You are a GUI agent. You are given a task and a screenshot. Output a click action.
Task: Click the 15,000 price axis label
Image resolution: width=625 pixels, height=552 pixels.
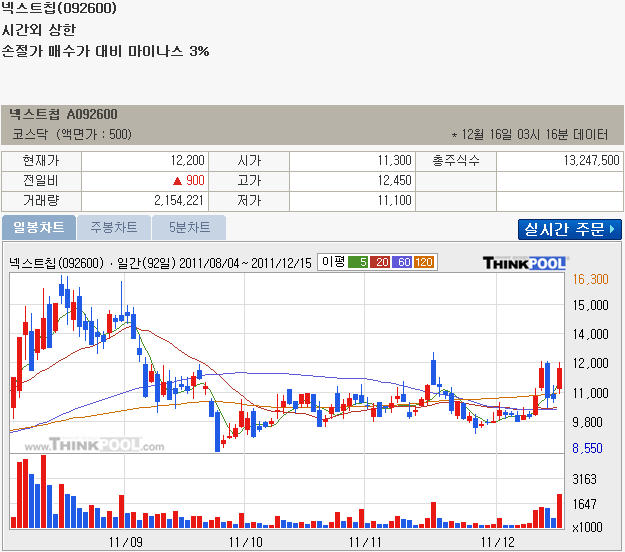pyautogui.click(x=590, y=305)
